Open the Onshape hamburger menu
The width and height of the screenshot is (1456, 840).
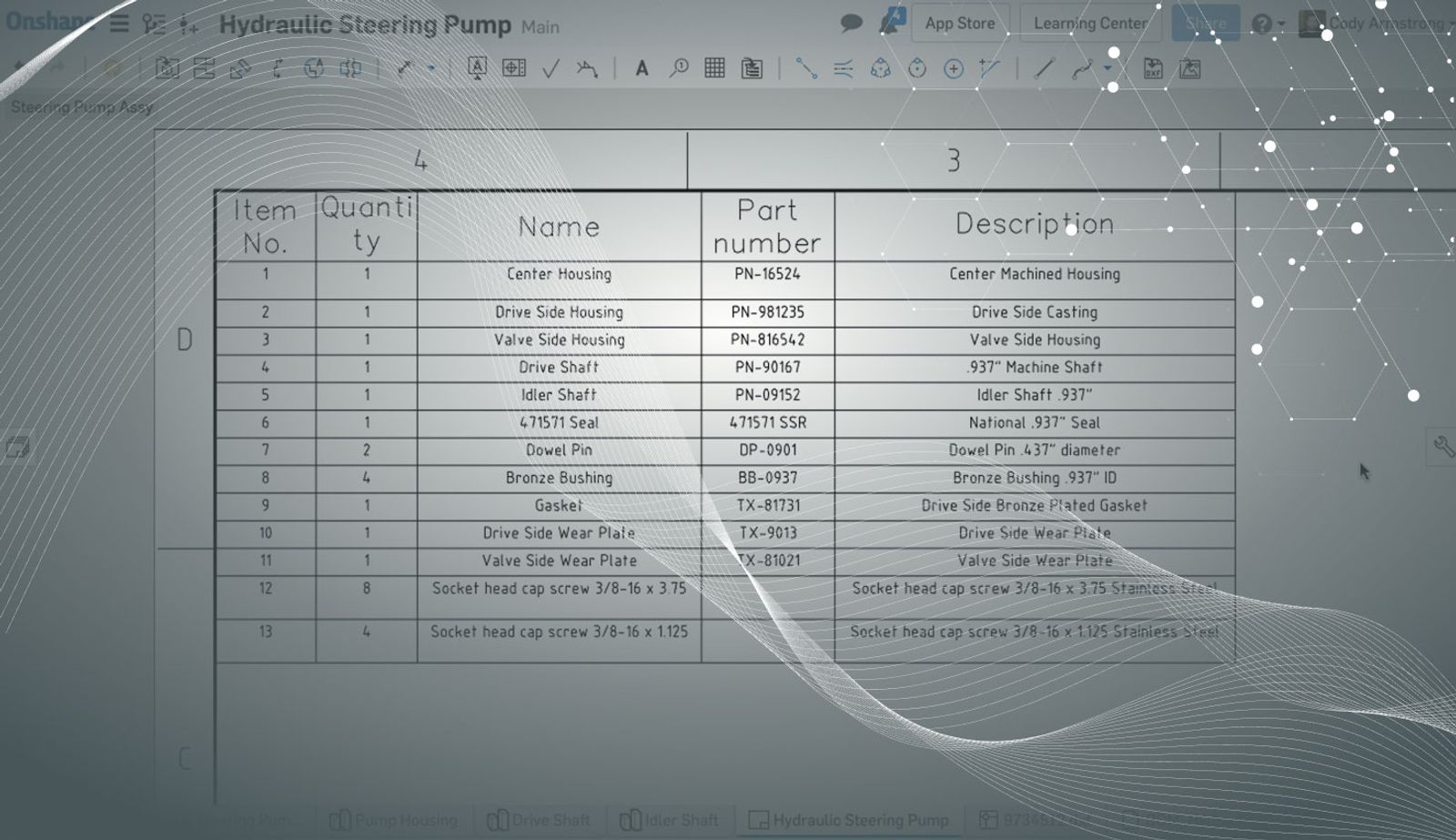click(119, 24)
